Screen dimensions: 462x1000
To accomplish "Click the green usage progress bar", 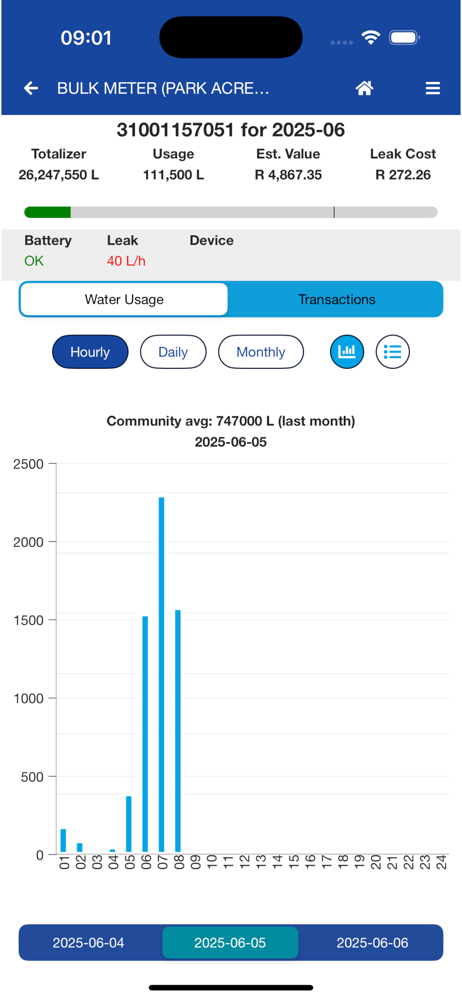I will [x=47, y=212].
